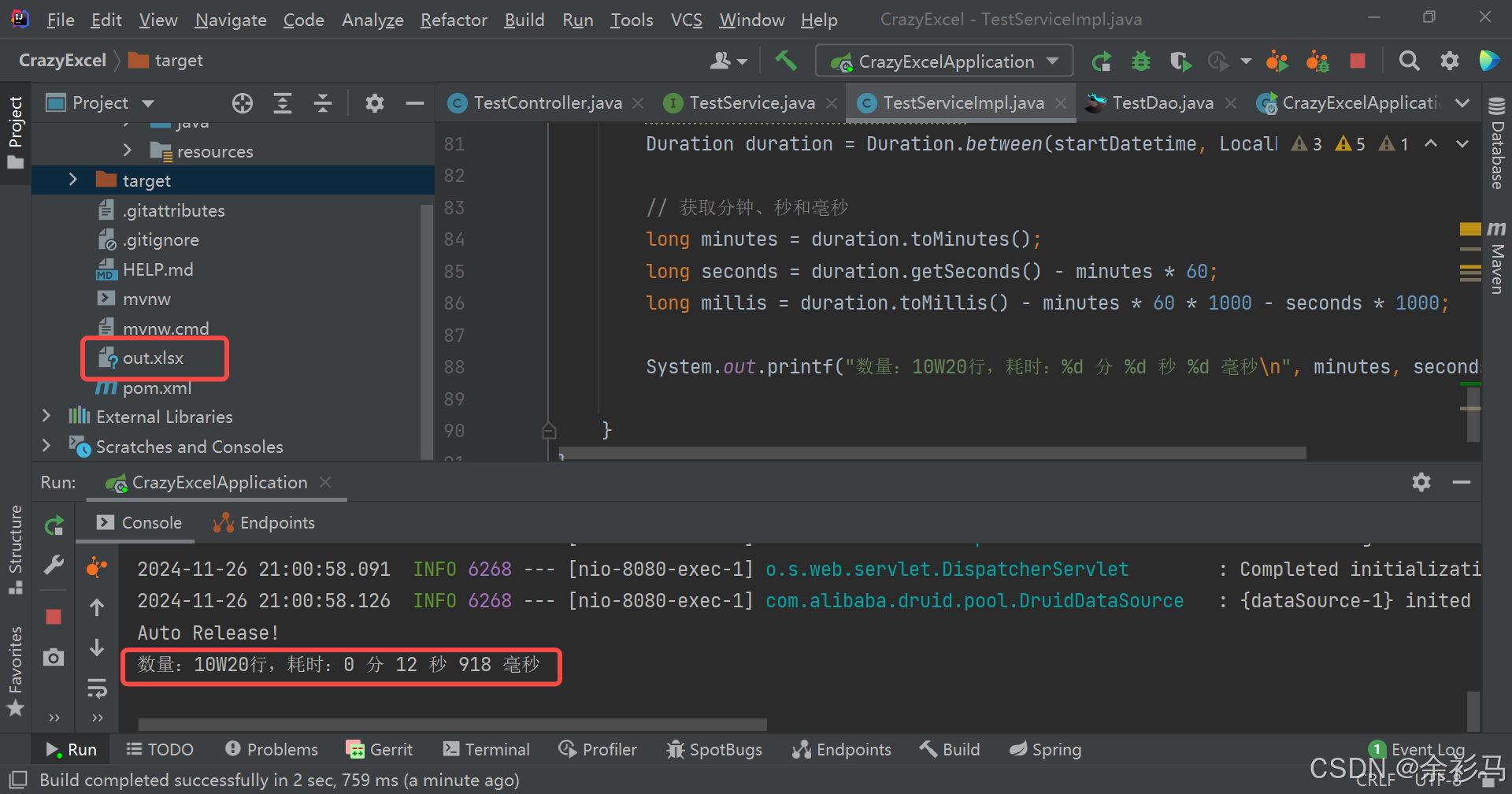Collapse all in Project panel
Image resolution: width=1512 pixels, height=794 pixels.
tap(323, 103)
